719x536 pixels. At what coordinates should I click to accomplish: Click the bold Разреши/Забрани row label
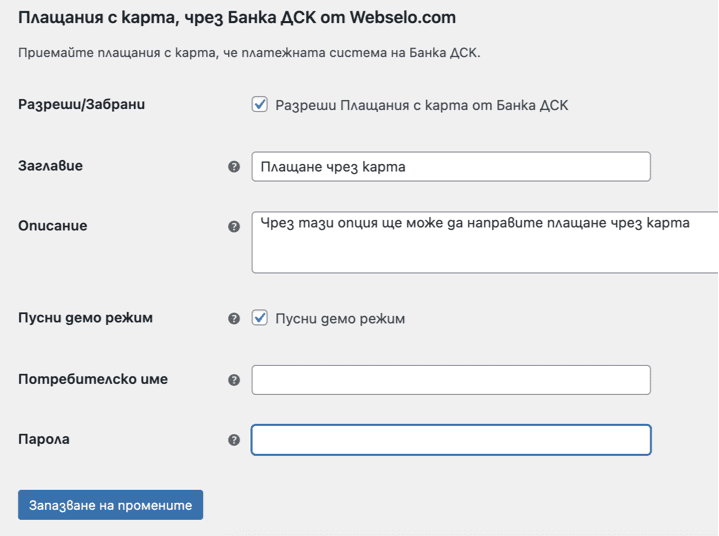coord(82,104)
